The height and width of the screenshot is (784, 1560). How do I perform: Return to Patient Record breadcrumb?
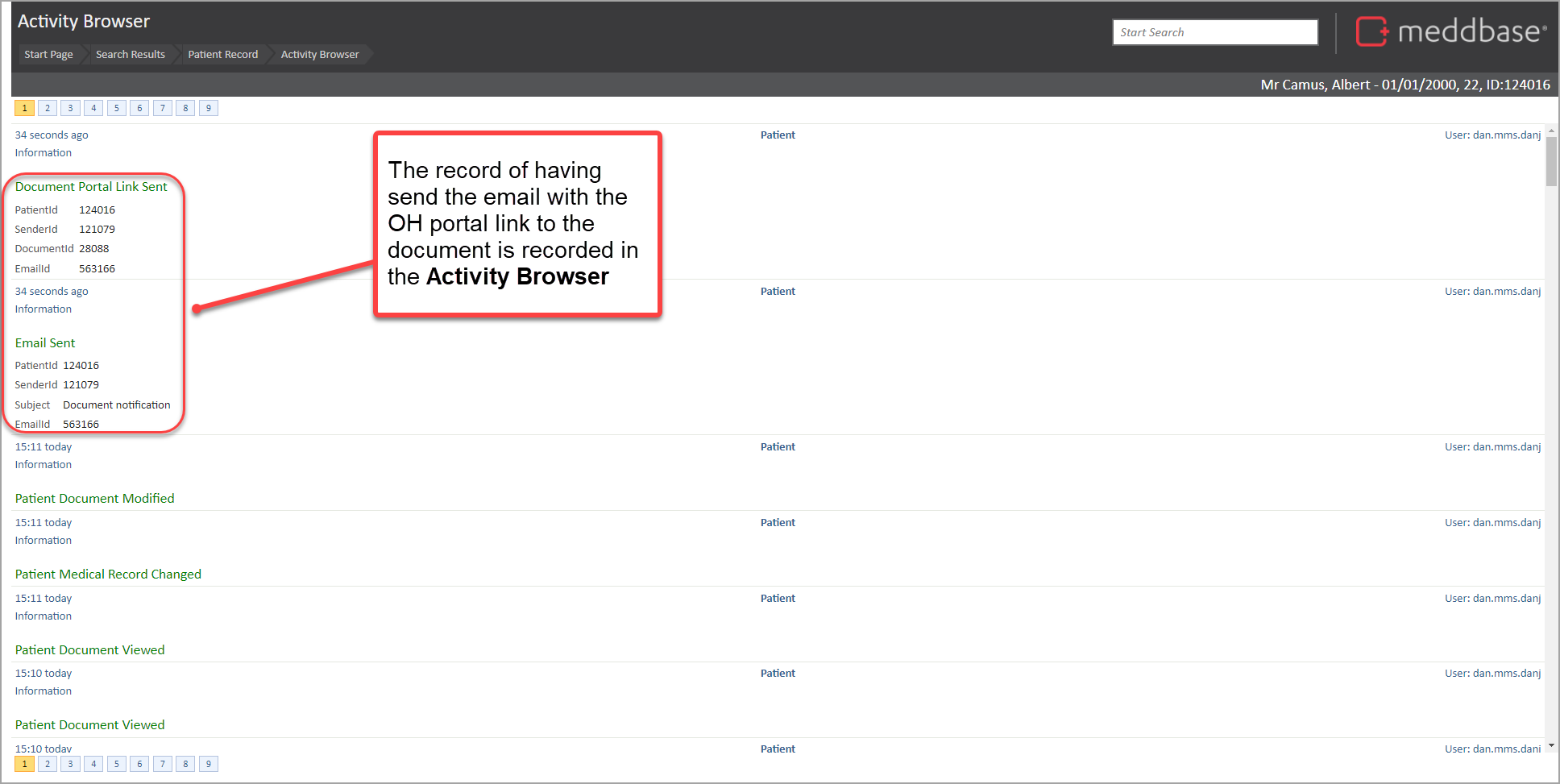tap(222, 55)
